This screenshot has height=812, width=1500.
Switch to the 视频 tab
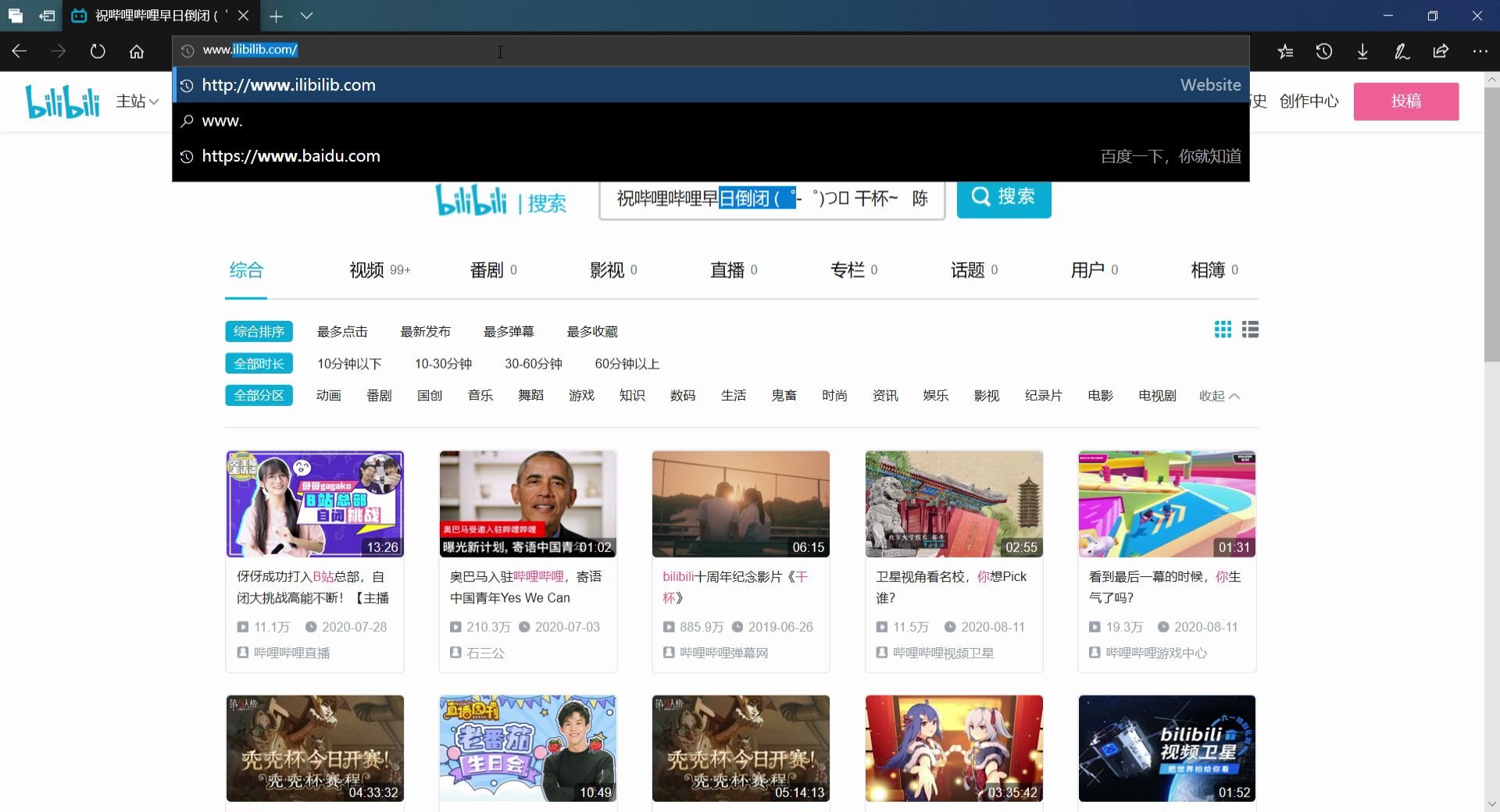click(367, 269)
